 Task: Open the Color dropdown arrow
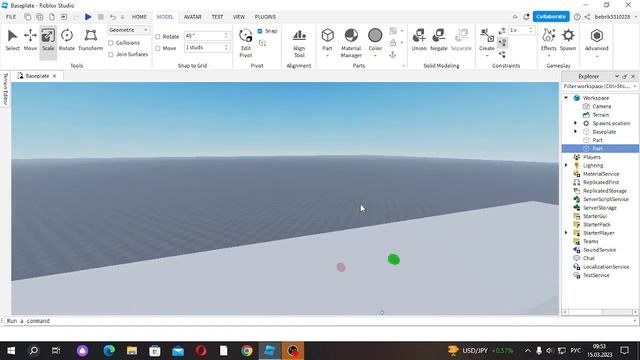(375, 55)
